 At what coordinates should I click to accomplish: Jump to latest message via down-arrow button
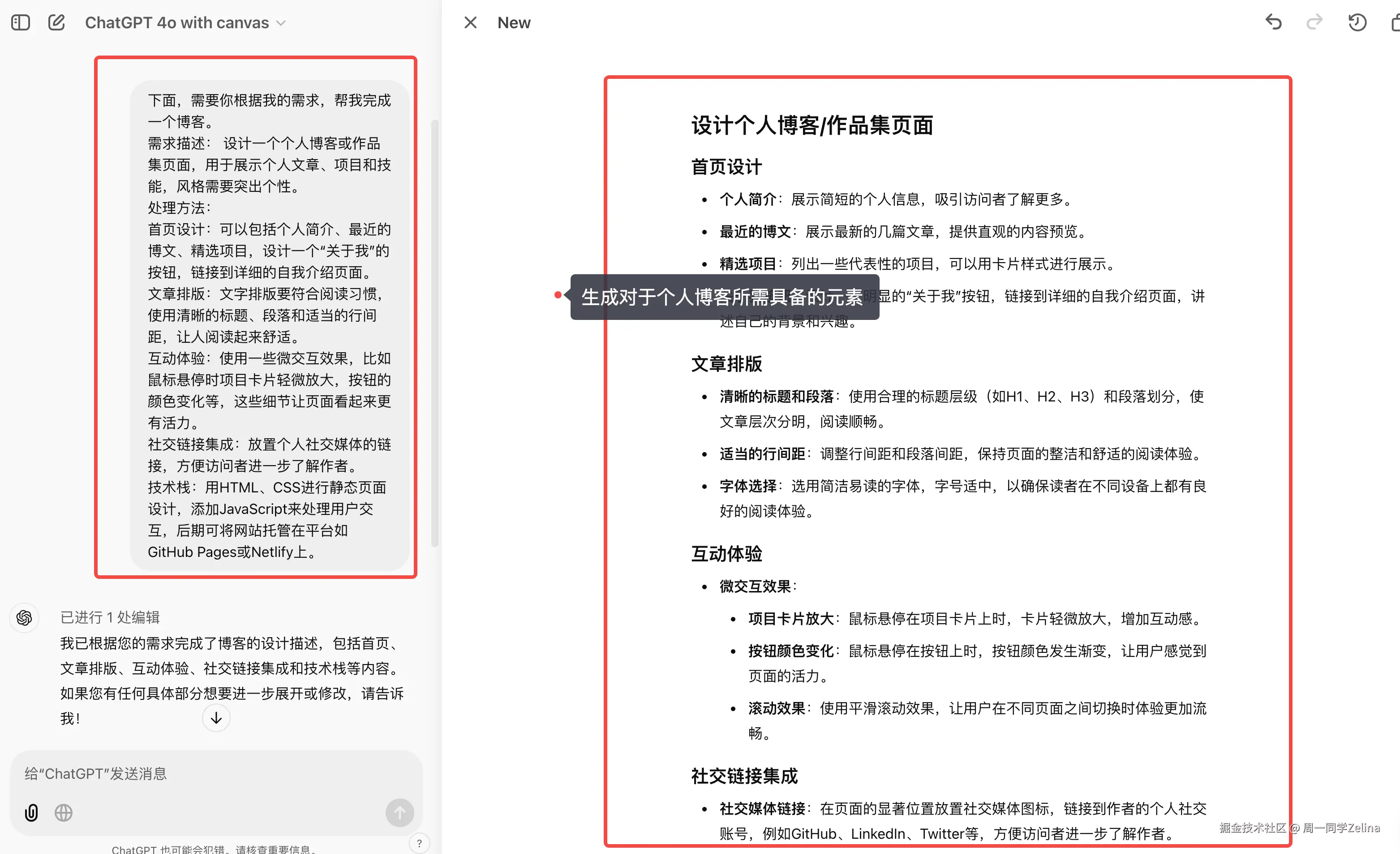tap(215, 717)
